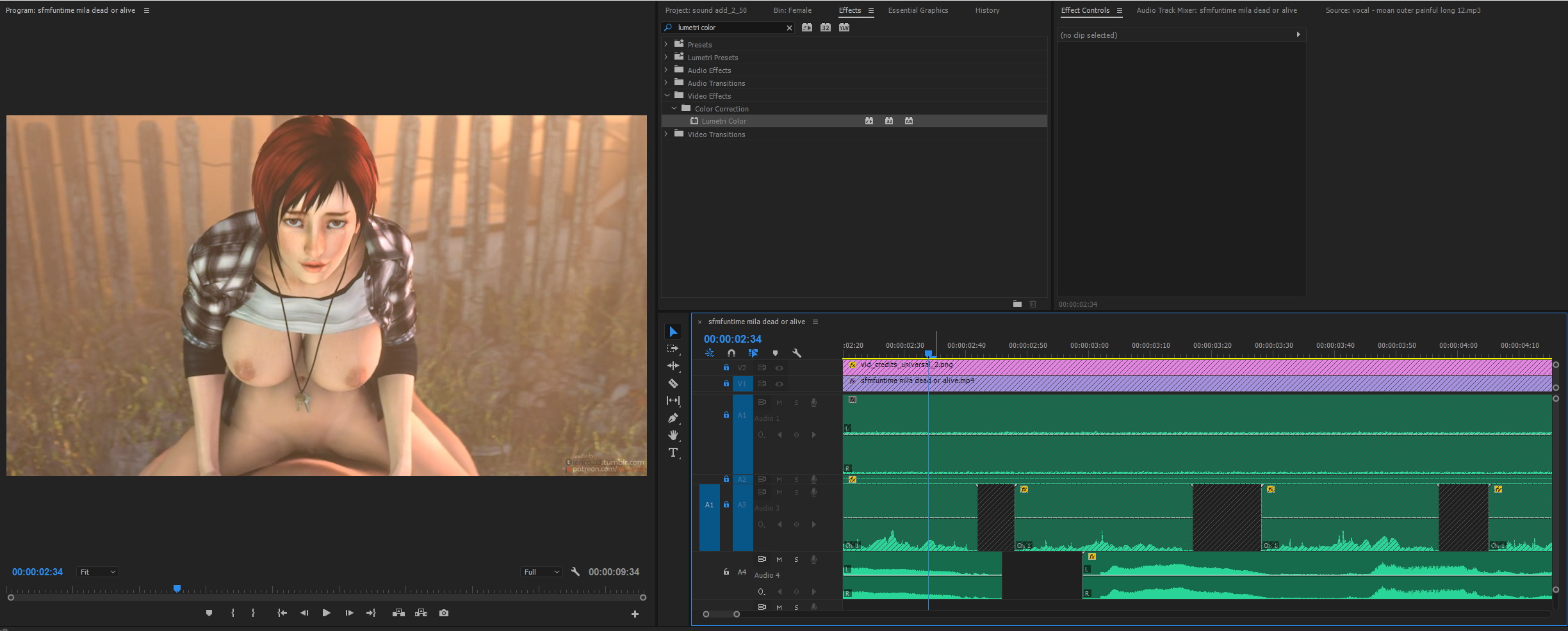Select the Type tool
This screenshot has height=631, width=1568.
[673, 452]
